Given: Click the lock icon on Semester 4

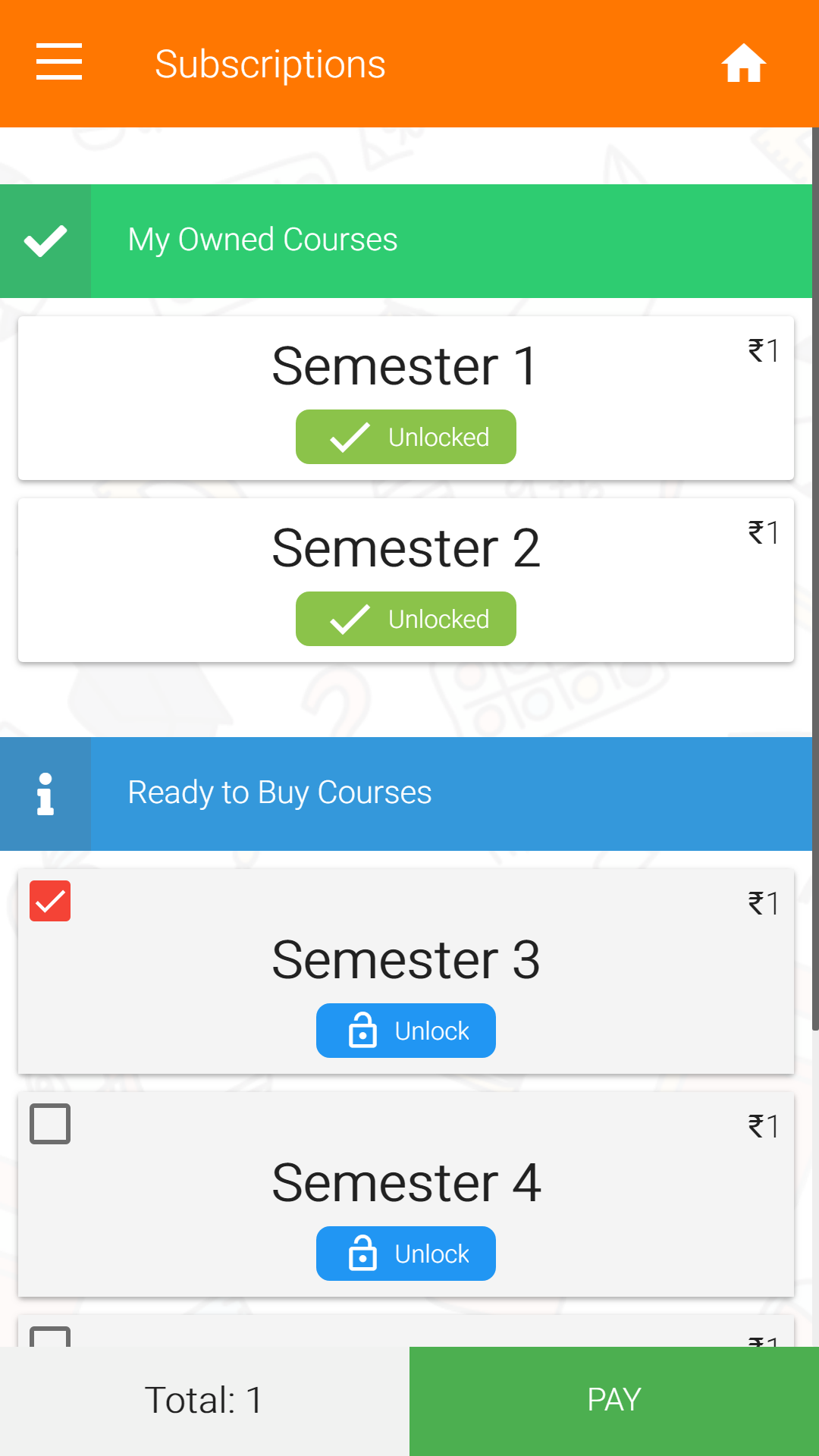Looking at the screenshot, I should (362, 1254).
